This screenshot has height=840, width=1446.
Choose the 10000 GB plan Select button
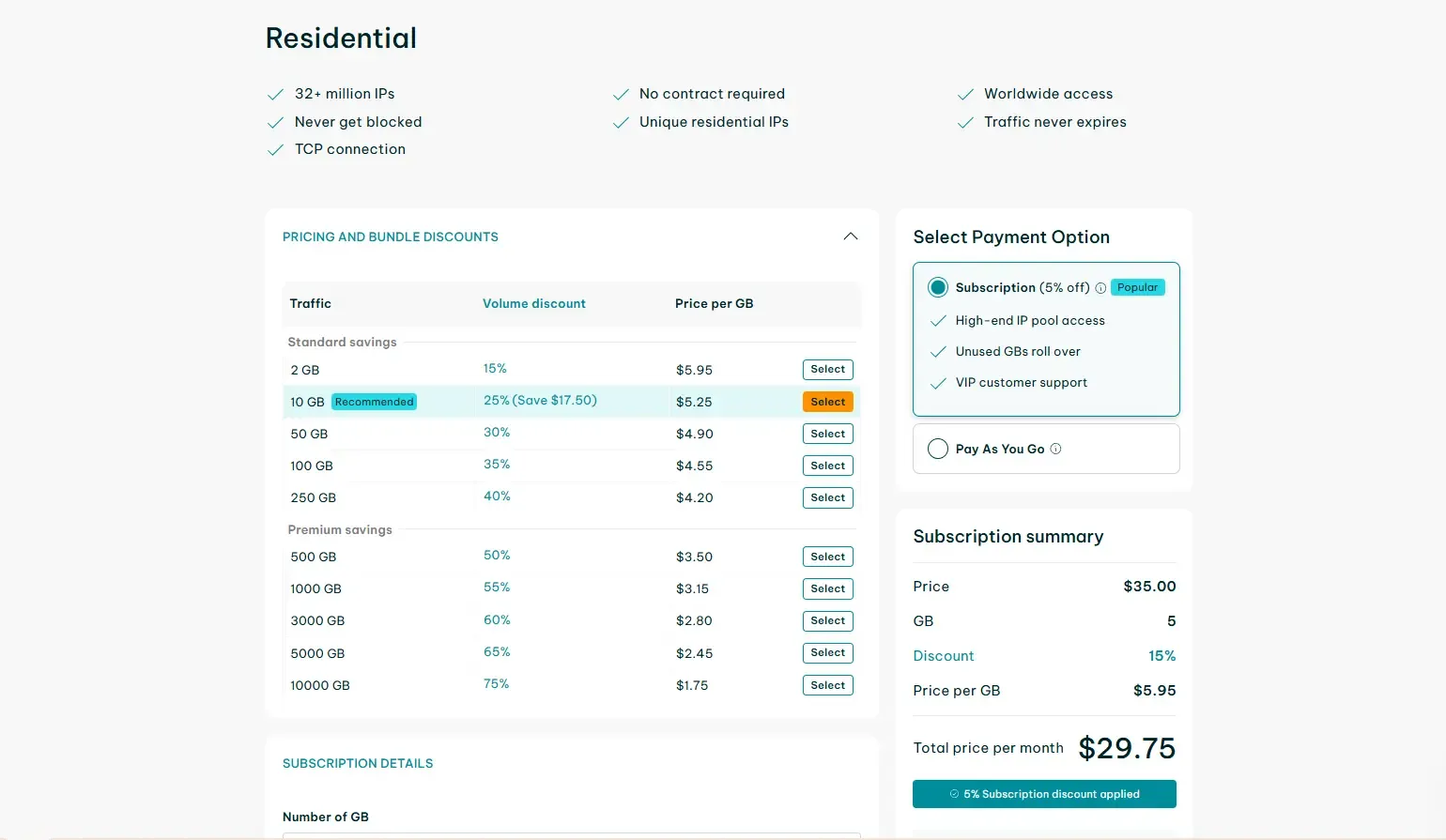[827, 685]
